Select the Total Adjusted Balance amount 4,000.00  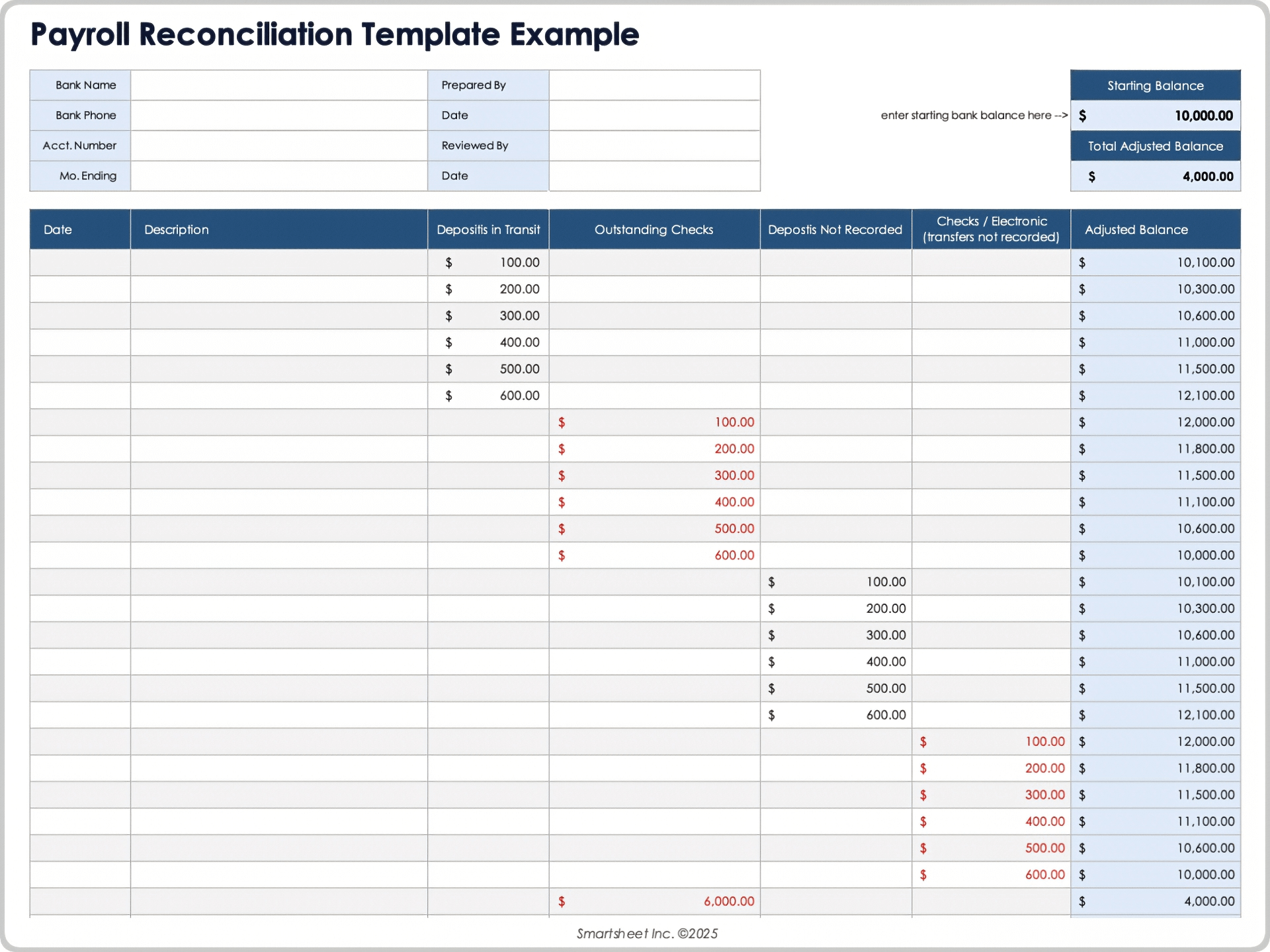[1156, 176]
